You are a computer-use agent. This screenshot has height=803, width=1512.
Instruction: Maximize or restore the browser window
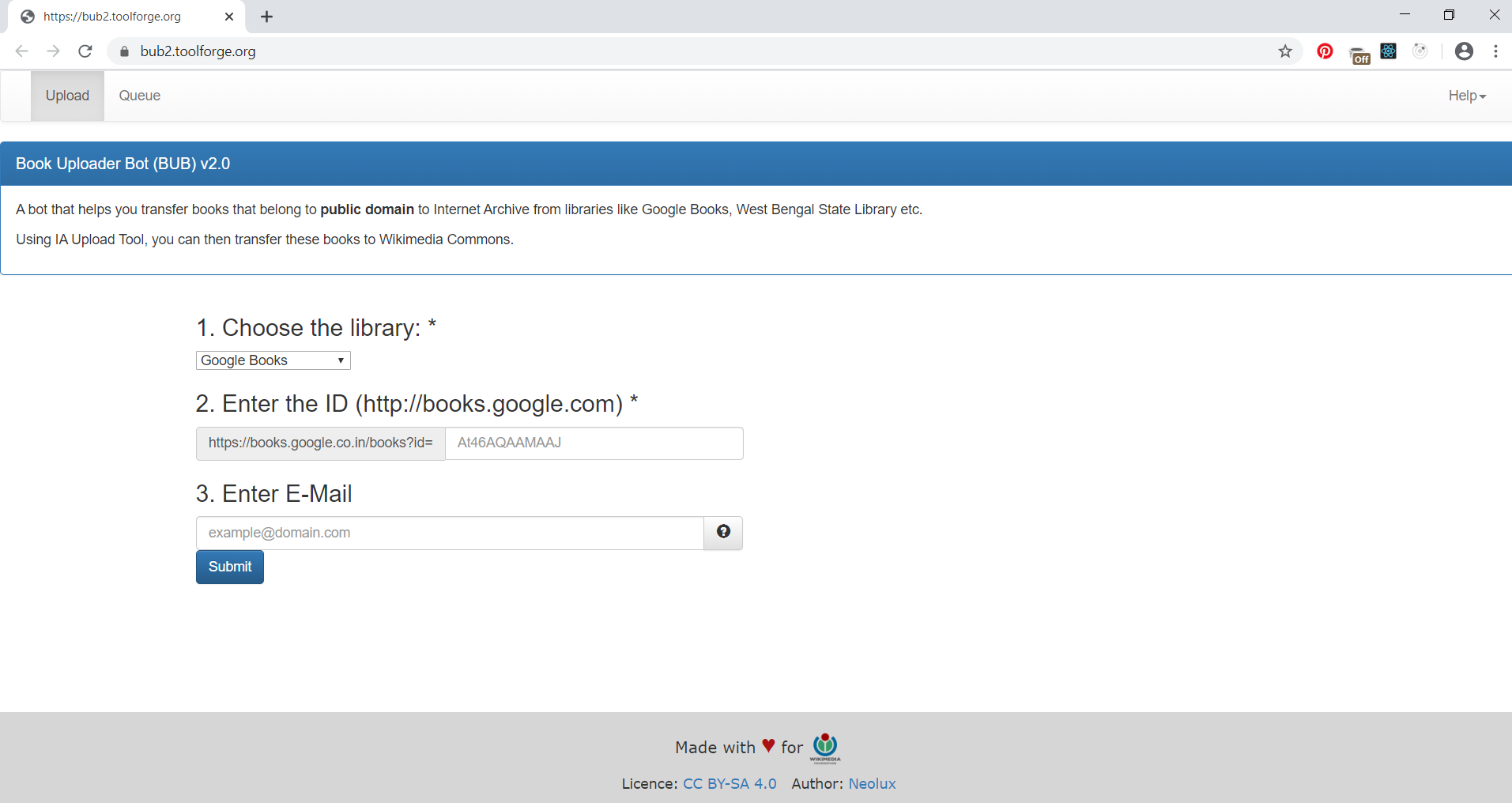click(x=1449, y=15)
